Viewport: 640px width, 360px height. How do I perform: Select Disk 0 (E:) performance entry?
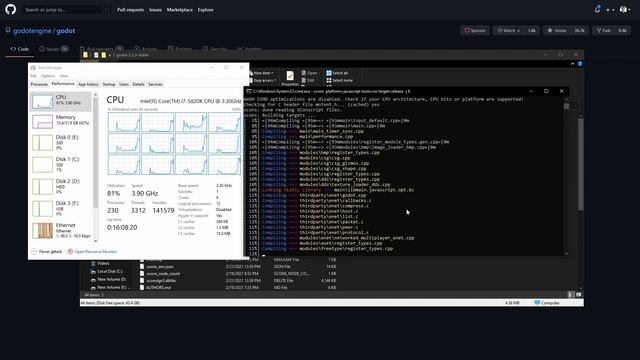click(x=61, y=143)
